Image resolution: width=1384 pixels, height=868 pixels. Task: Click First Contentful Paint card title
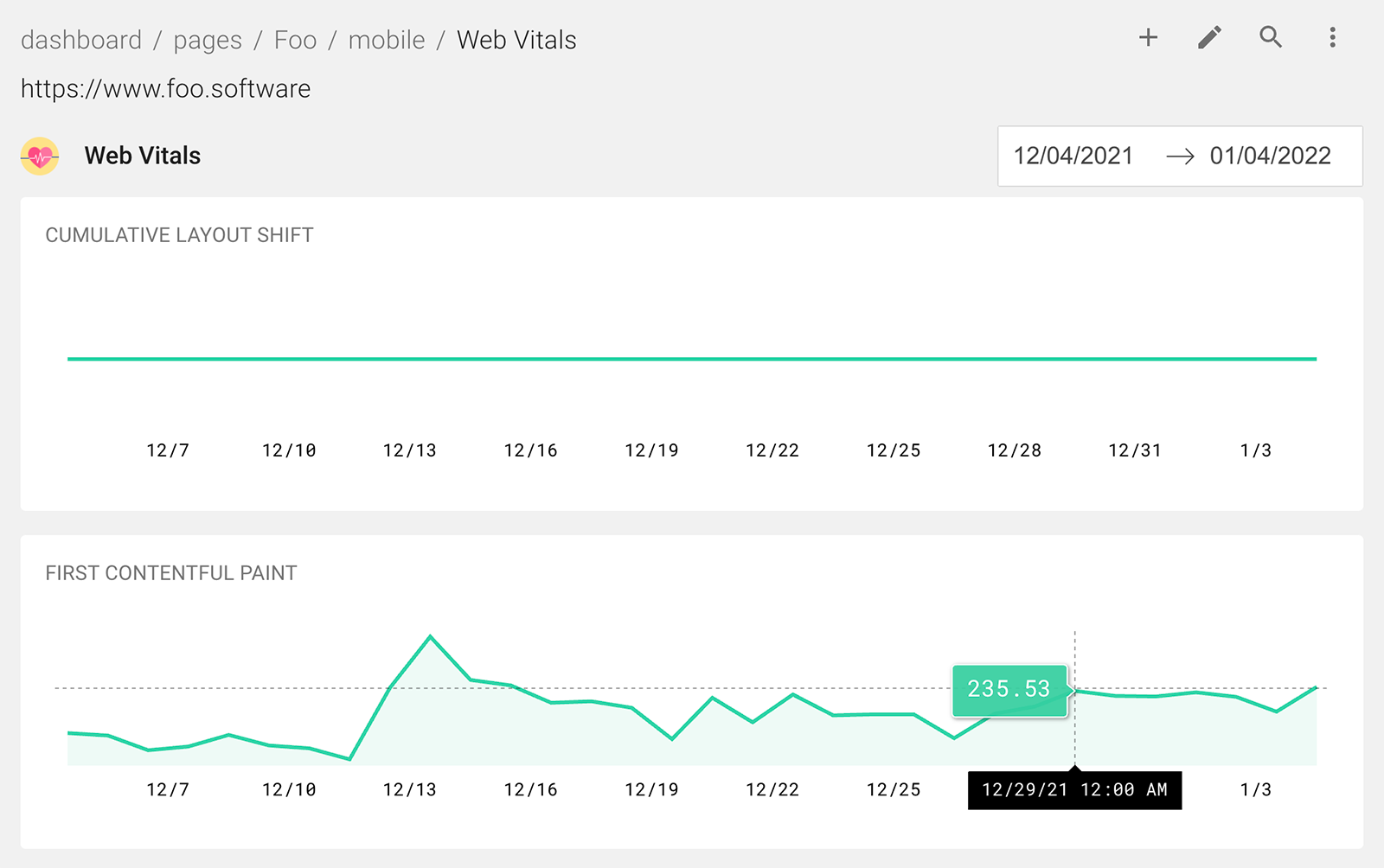point(171,573)
